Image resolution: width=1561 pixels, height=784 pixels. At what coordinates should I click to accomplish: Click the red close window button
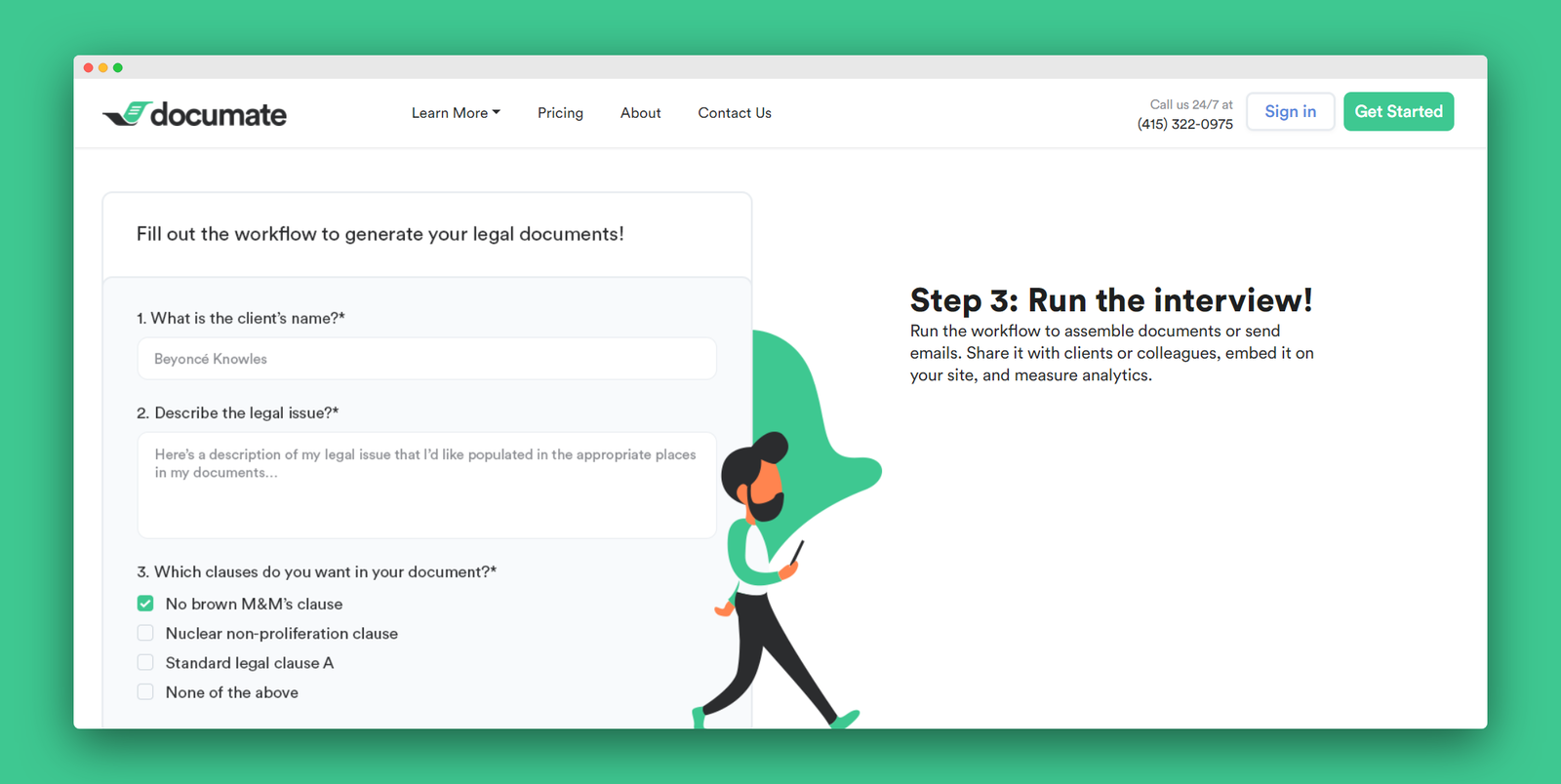(89, 67)
